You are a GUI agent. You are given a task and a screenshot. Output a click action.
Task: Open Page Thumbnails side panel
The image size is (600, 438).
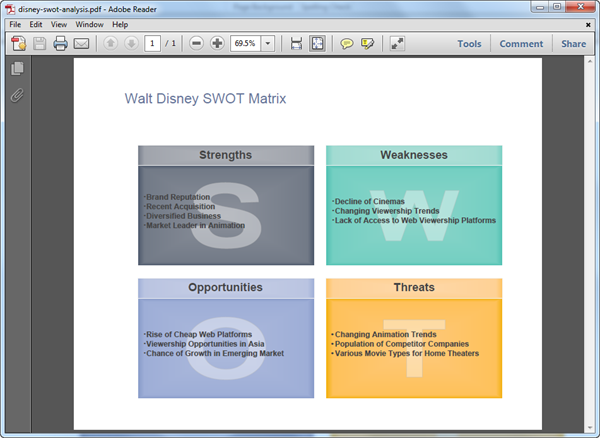pyautogui.click(x=17, y=68)
